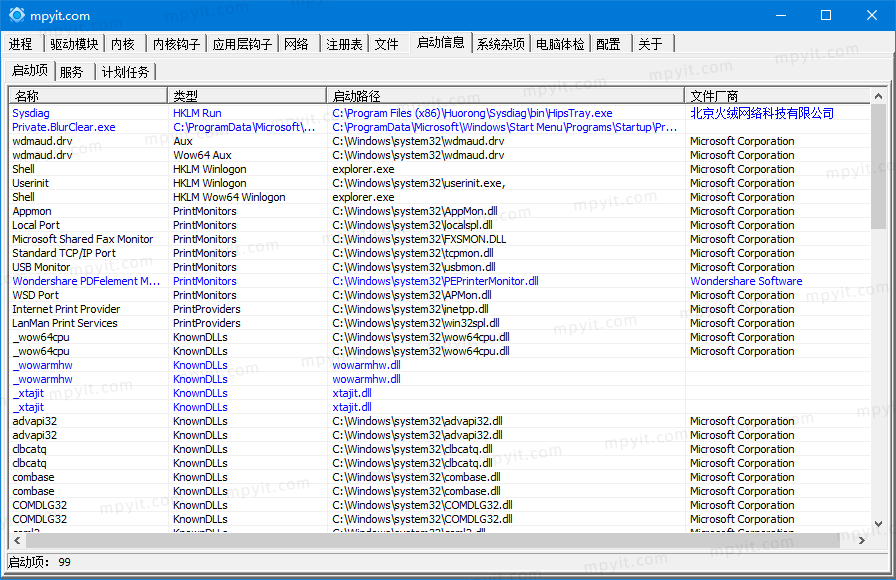Screen dimensions: 896x580
Task: Select the Sysdiag startup entry
Action: 439,113
